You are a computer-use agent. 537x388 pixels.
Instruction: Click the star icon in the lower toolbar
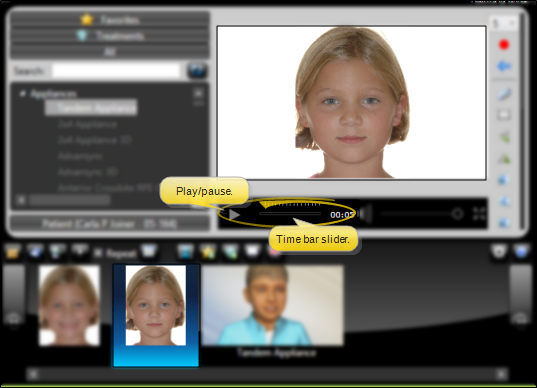[208, 253]
